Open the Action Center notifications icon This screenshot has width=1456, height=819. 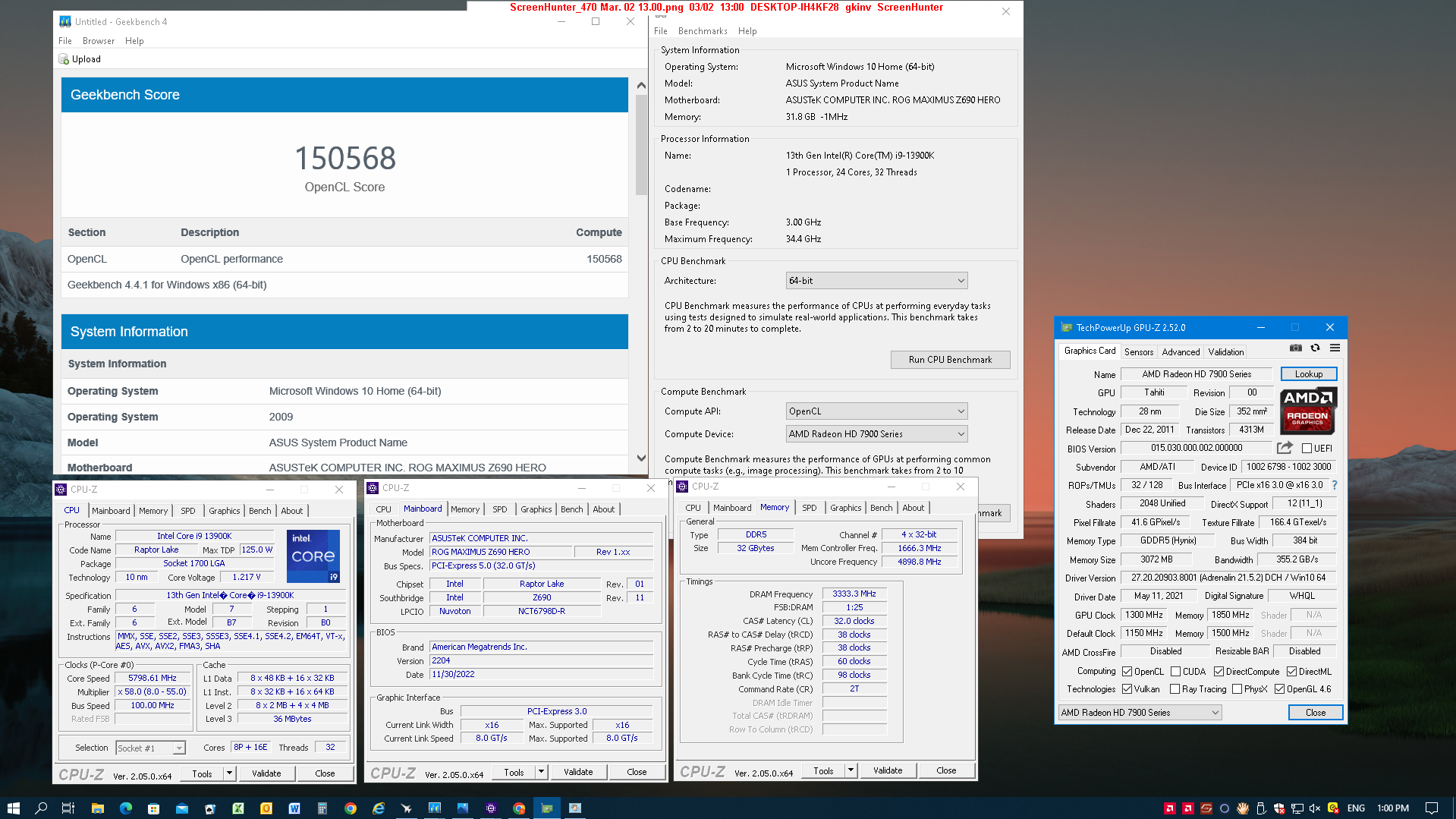pos(1432,808)
